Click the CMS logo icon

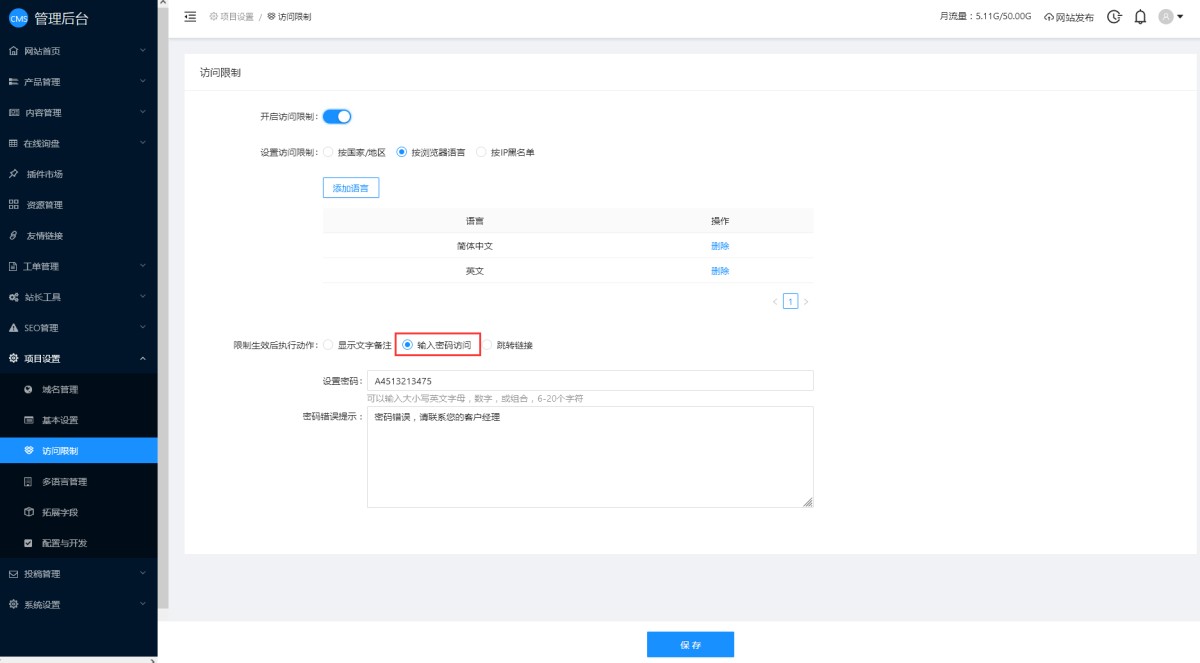[18, 17]
